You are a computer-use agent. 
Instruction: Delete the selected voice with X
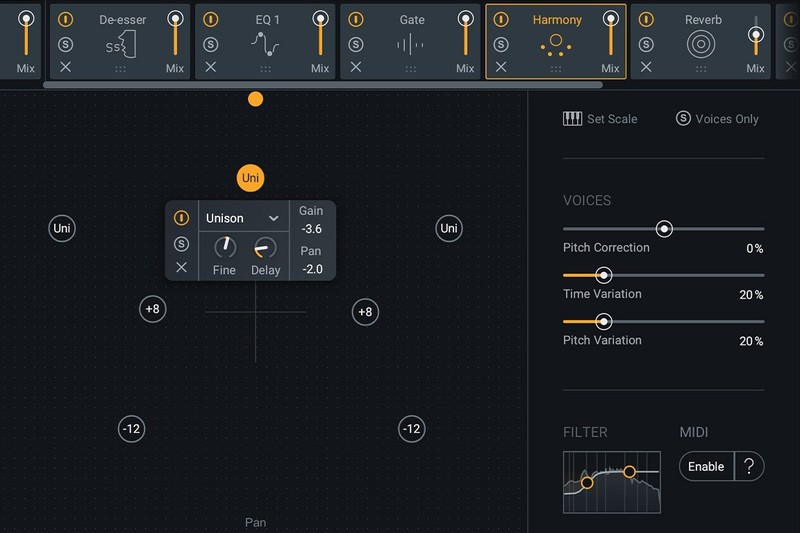[181, 267]
